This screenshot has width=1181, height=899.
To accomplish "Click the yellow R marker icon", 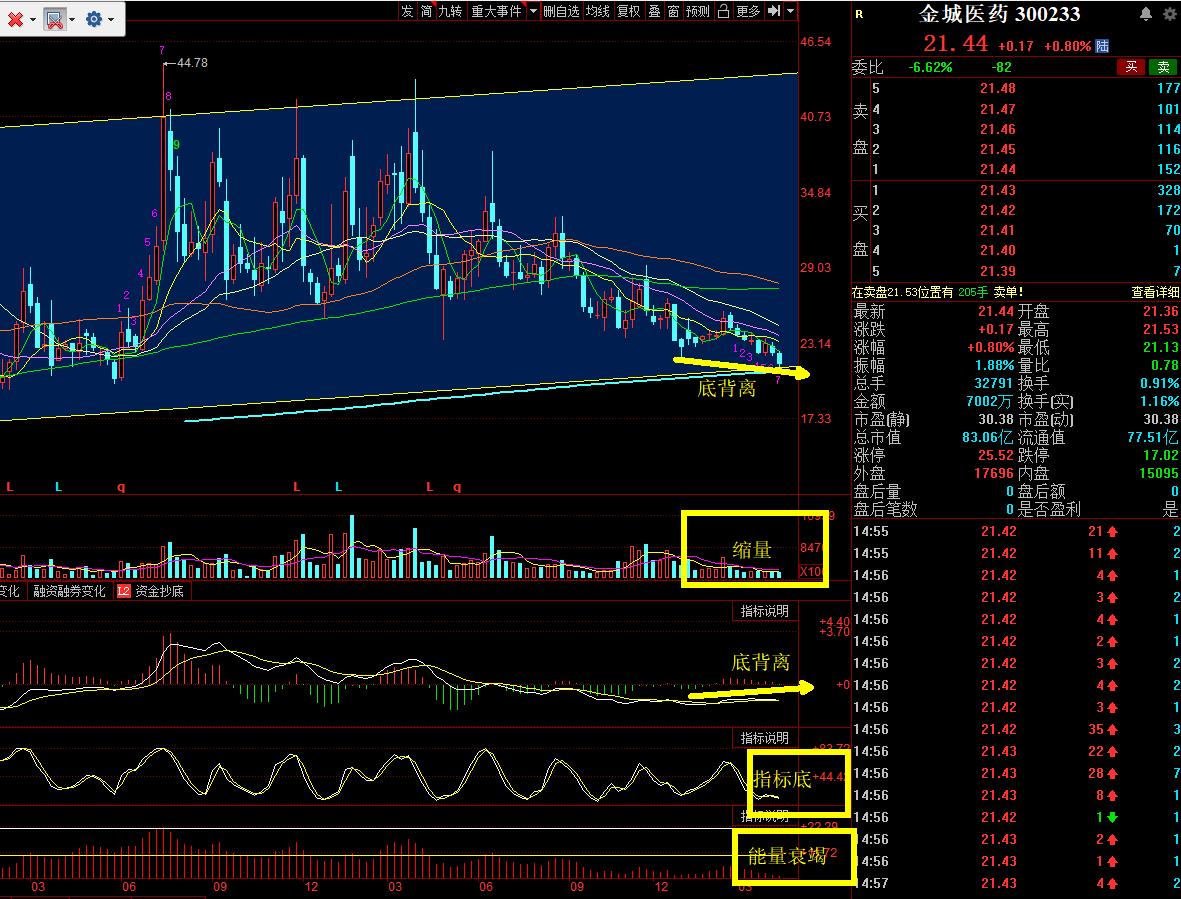I will (859, 14).
